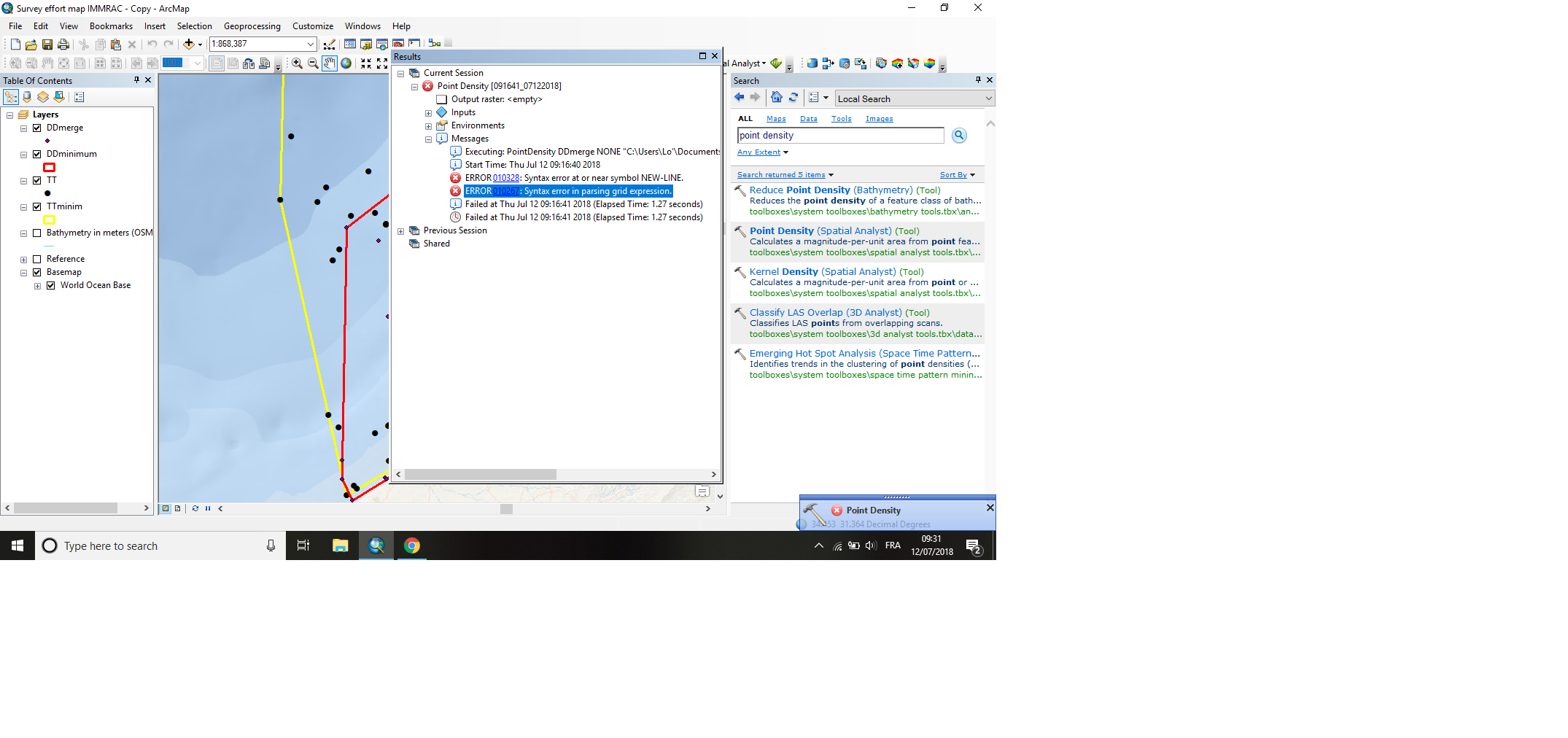Open the Customize menu
Screen dimensions: 1568x738
coord(313,26)
